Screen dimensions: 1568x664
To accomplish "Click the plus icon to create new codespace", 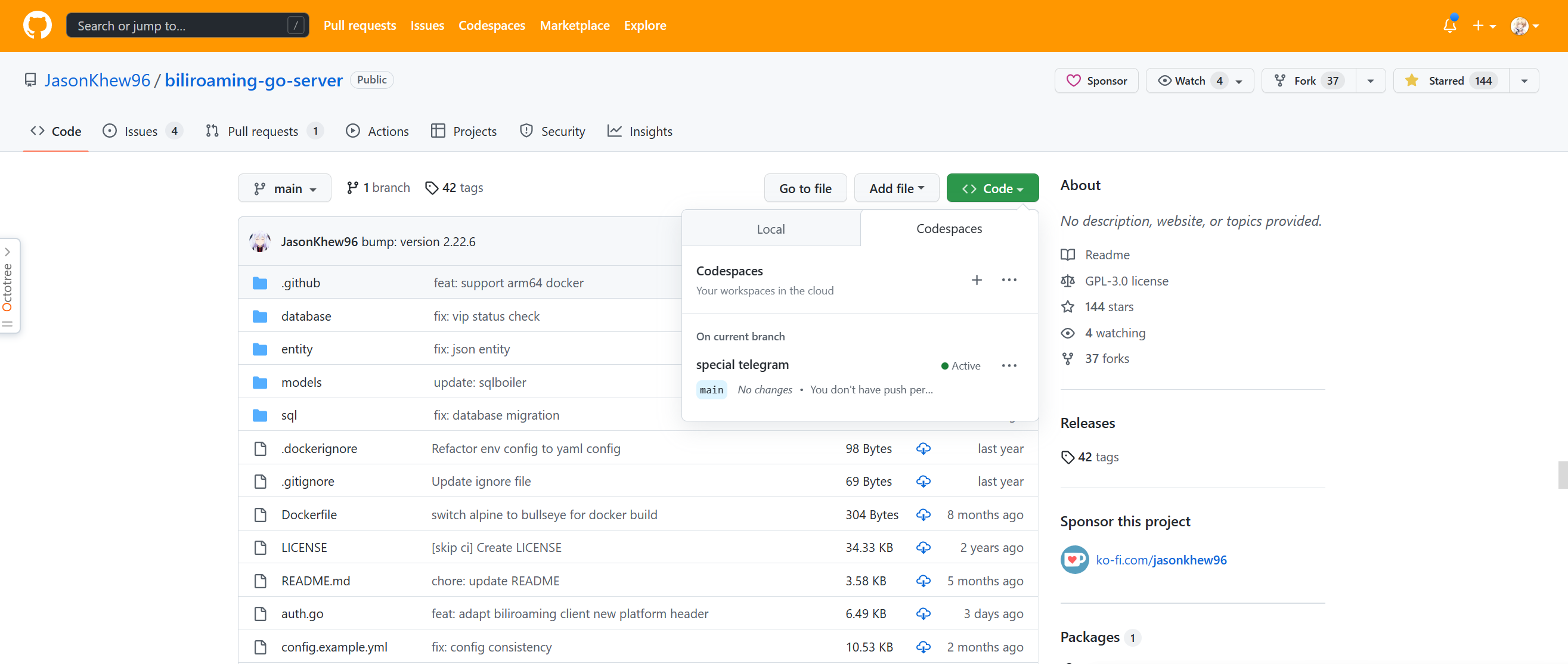I will pos(977,280).
